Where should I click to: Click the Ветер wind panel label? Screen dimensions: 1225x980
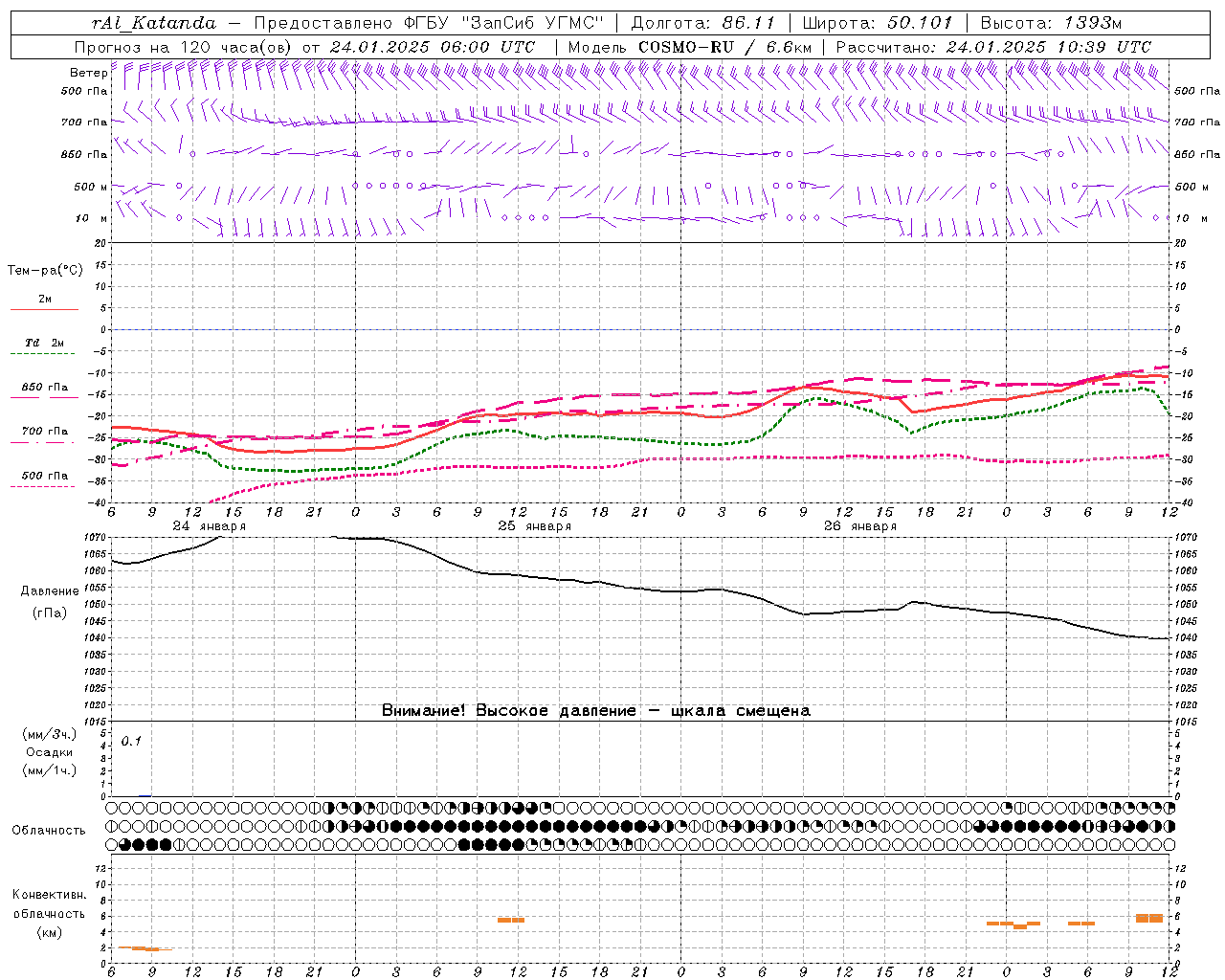88,73
